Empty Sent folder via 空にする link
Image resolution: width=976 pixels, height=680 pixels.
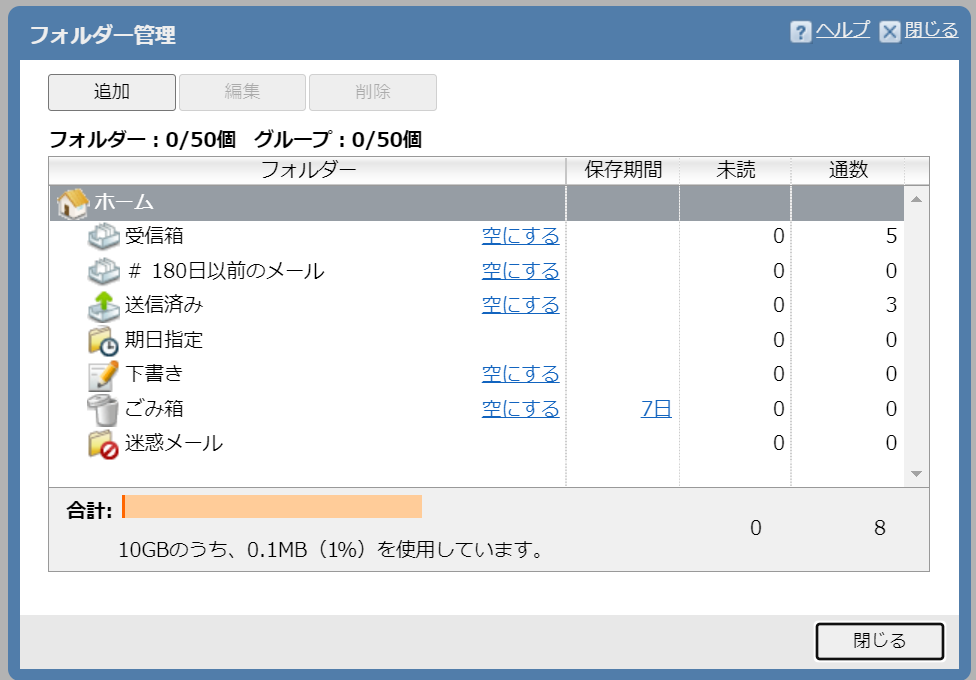(x=520, y=305)
